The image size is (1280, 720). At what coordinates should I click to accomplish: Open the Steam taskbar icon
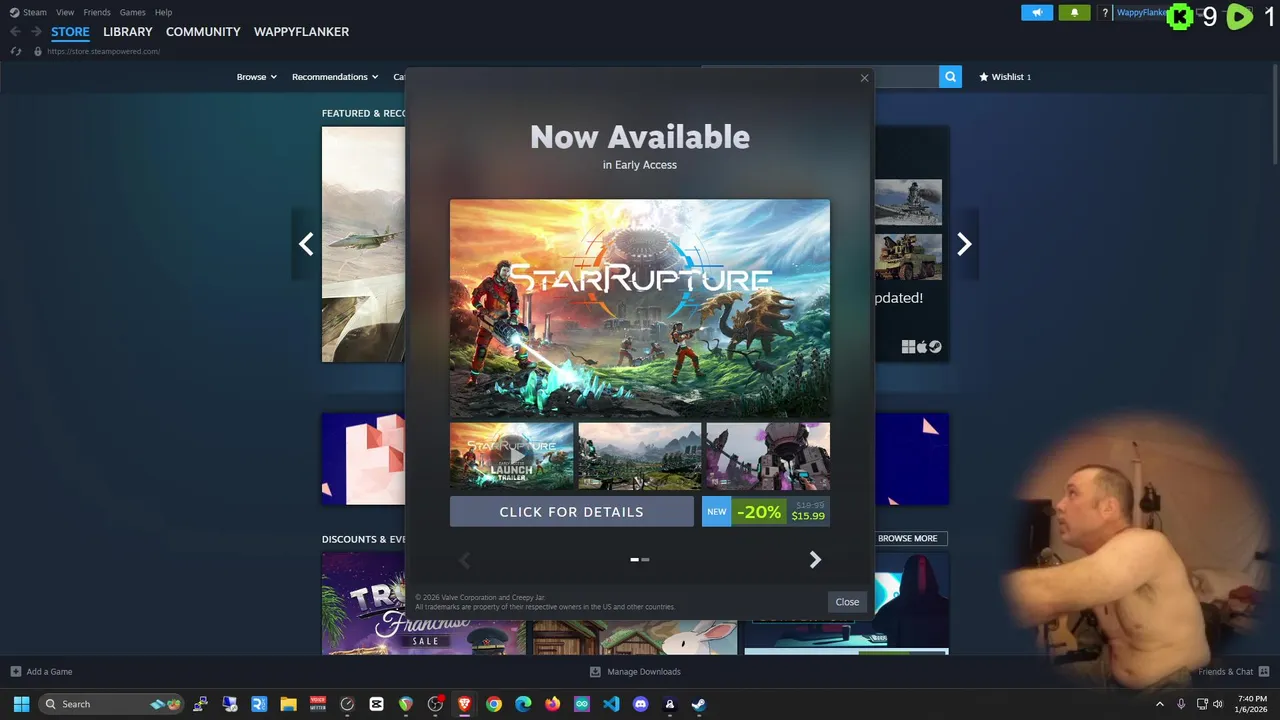(x=699, y=704)
